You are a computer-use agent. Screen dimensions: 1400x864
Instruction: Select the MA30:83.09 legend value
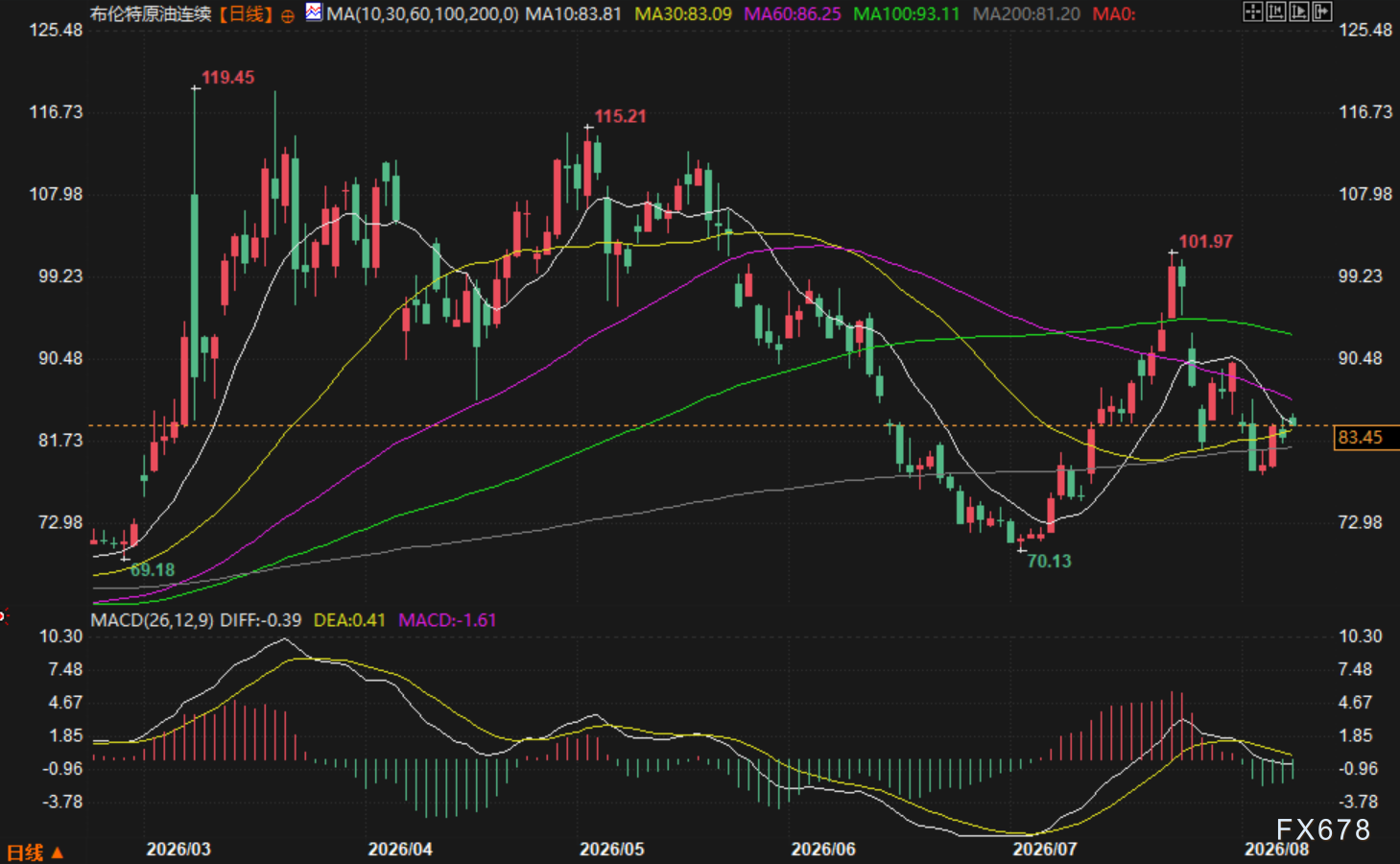(683, 14)
